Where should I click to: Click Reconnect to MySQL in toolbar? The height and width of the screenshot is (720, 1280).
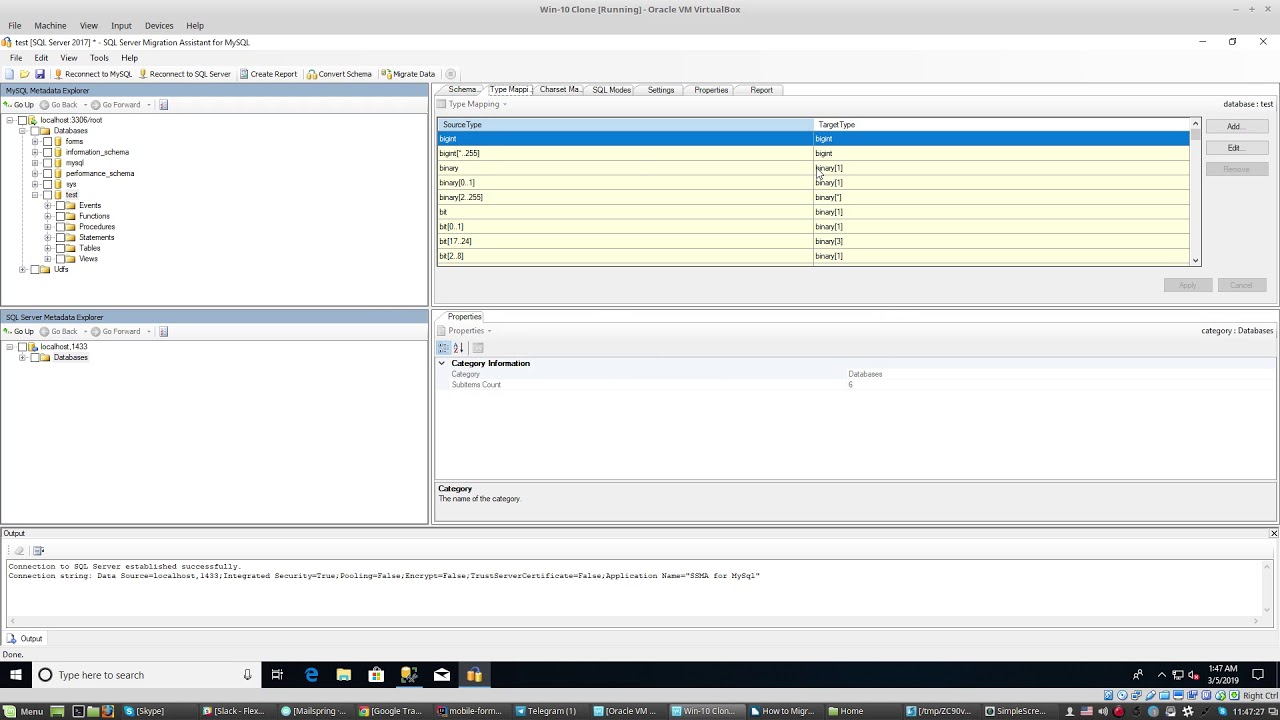pyautogui.click(x=93, y=74)
